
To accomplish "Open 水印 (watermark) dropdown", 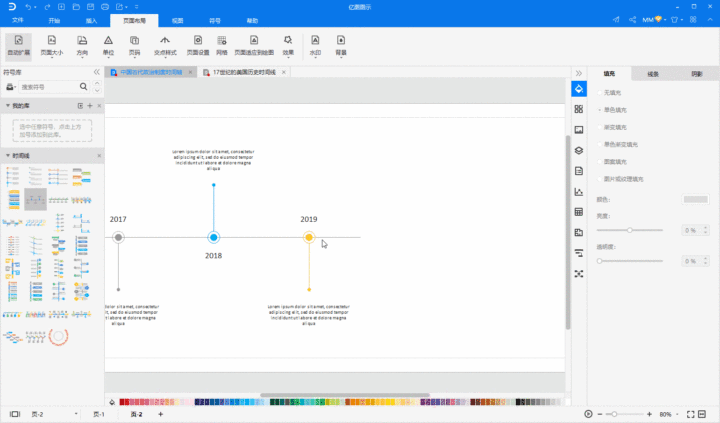I will click(315, 45).
